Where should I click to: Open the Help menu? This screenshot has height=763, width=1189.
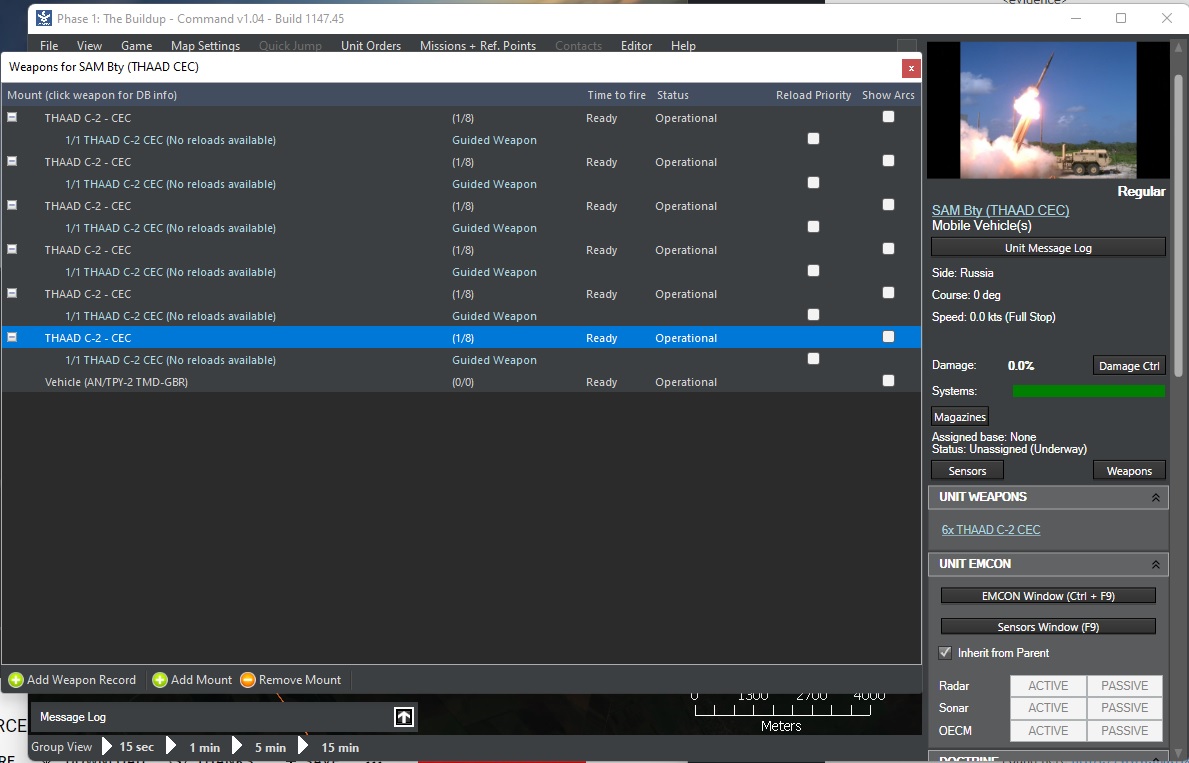(x=683, y=46)
